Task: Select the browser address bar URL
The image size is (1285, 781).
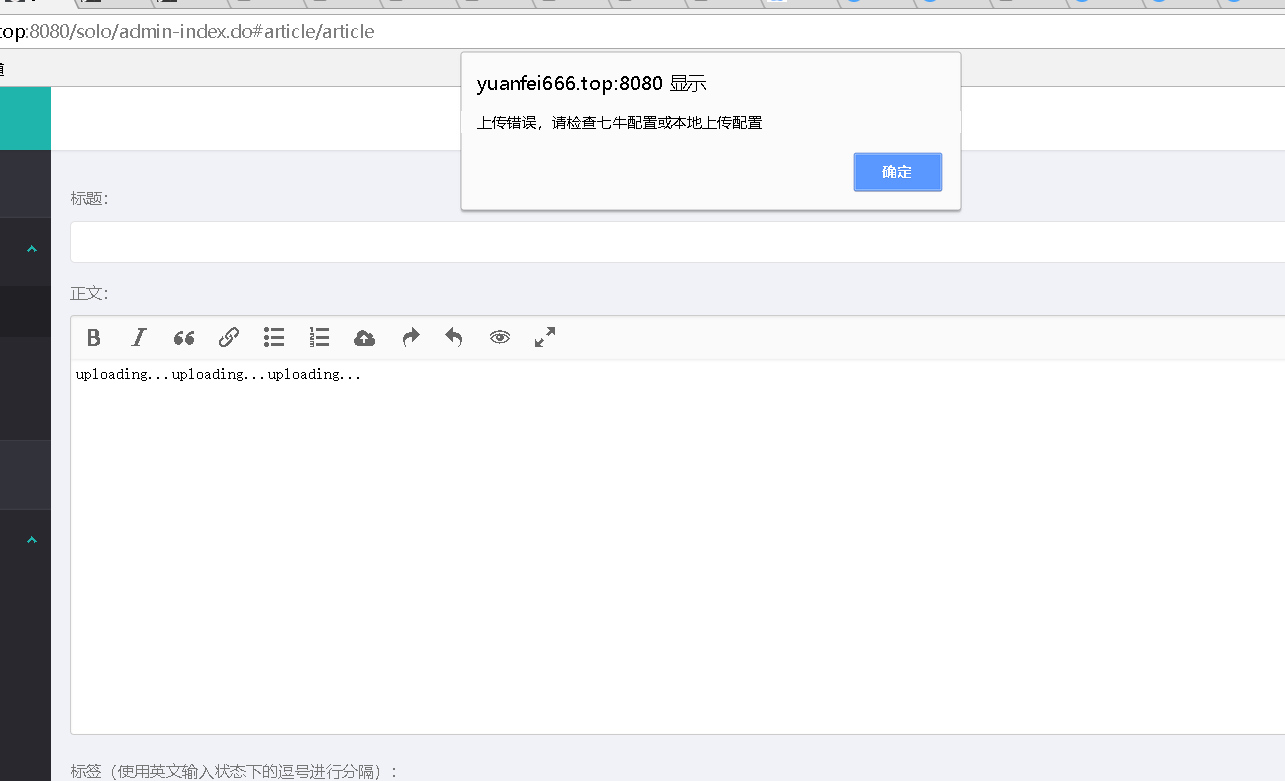Action: (187, 31)
